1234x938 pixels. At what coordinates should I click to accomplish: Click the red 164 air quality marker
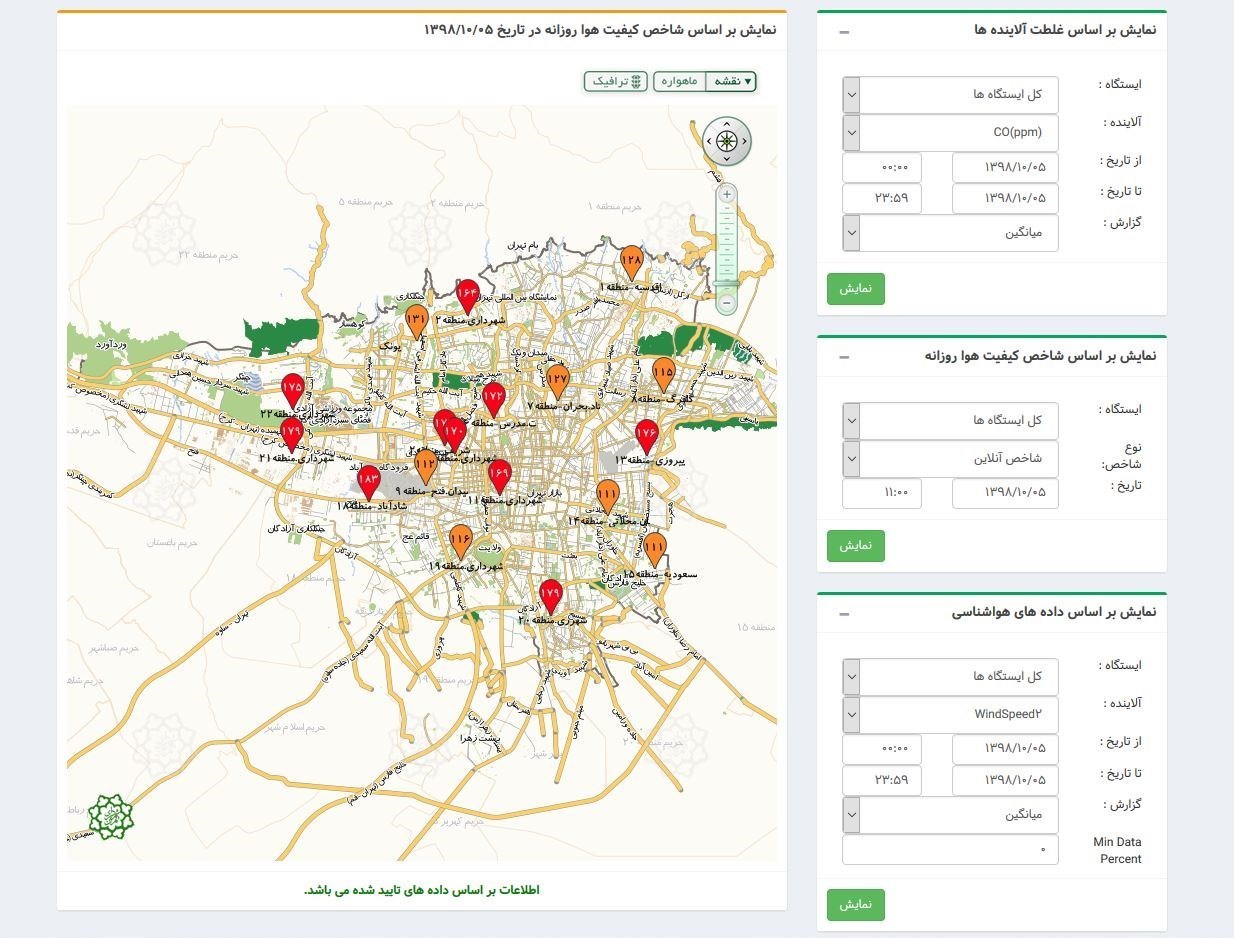click(x=468, y=295)
